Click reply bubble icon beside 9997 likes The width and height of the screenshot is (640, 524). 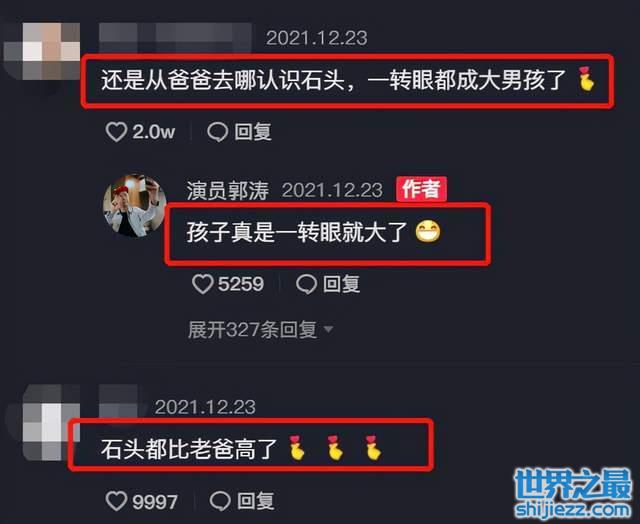(x=220, y=501)
